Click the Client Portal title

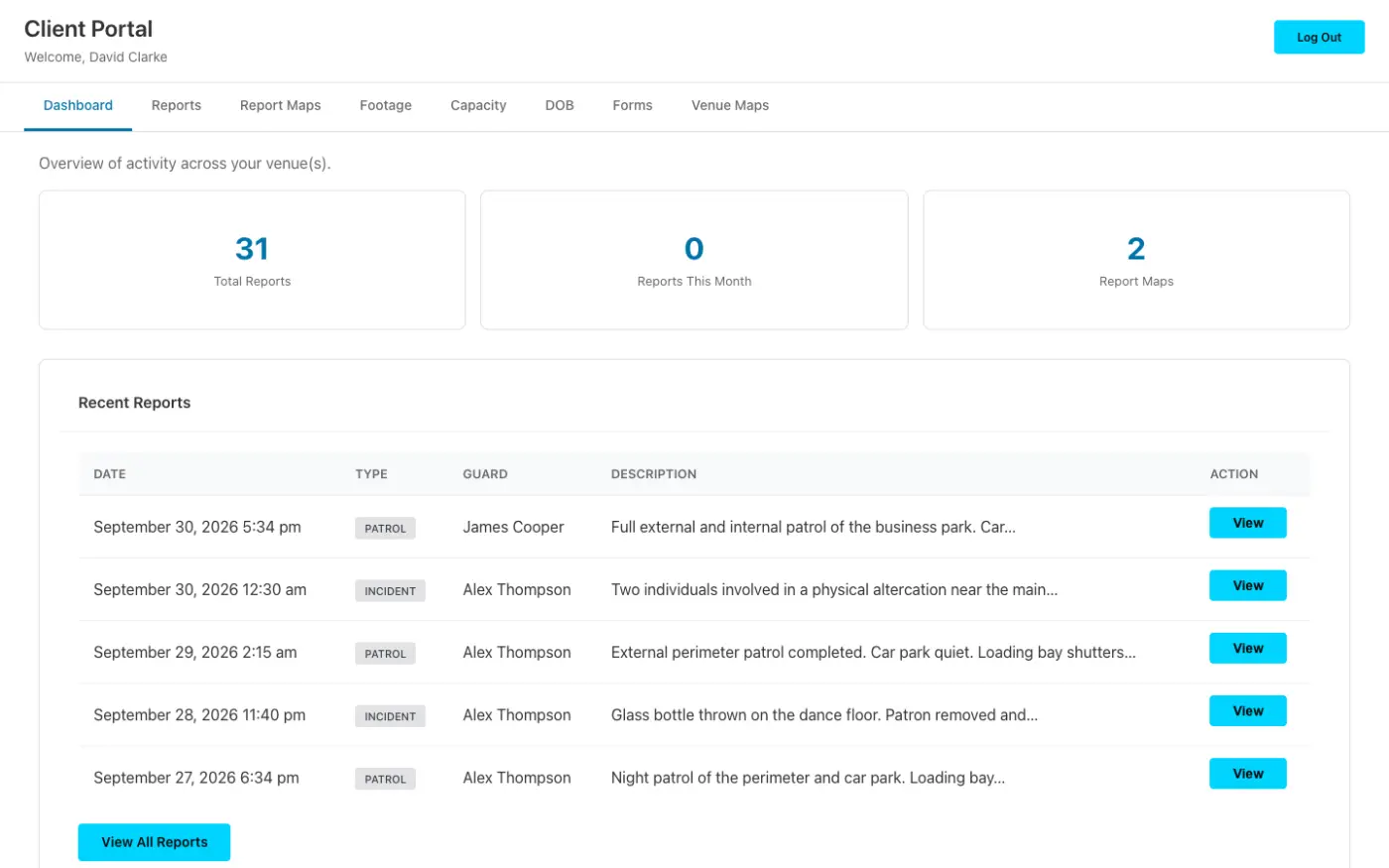point(88,29)
